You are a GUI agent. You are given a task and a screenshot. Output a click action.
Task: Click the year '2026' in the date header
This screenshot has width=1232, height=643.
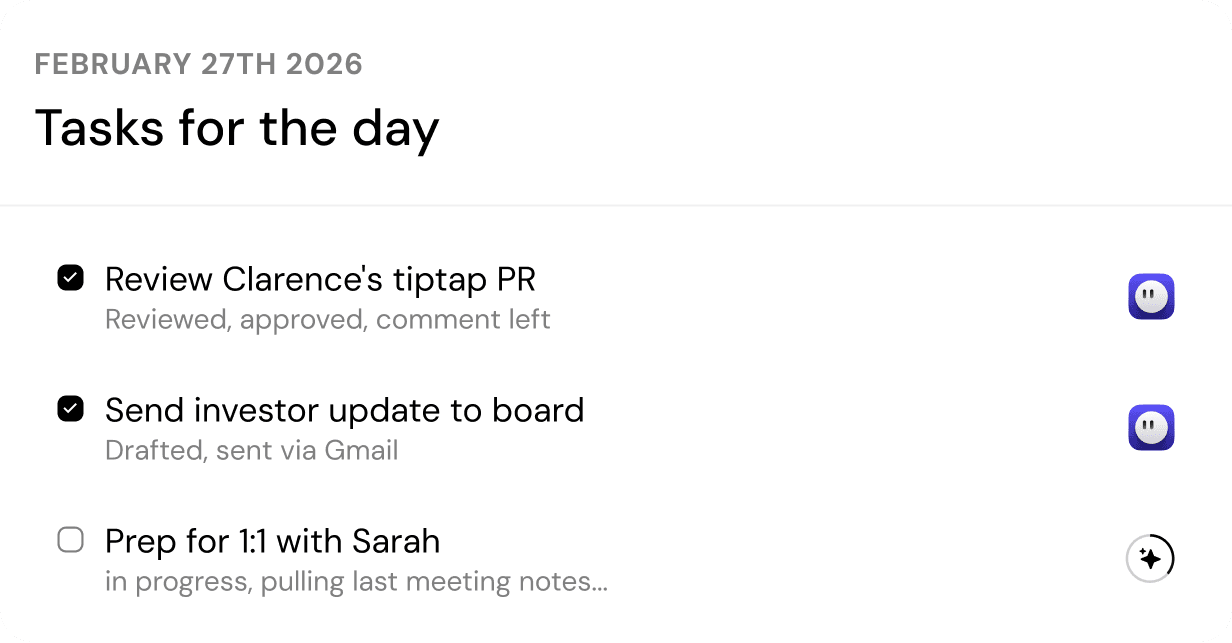point(324,65)
